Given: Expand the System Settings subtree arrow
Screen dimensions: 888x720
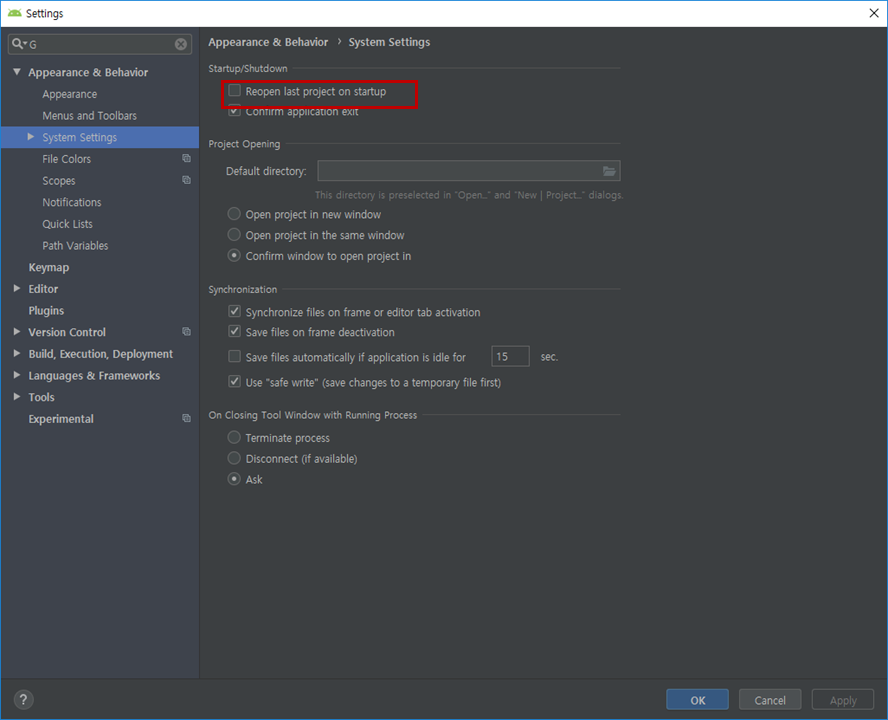Looking at the screenshot, I should [x=31, y=137].
